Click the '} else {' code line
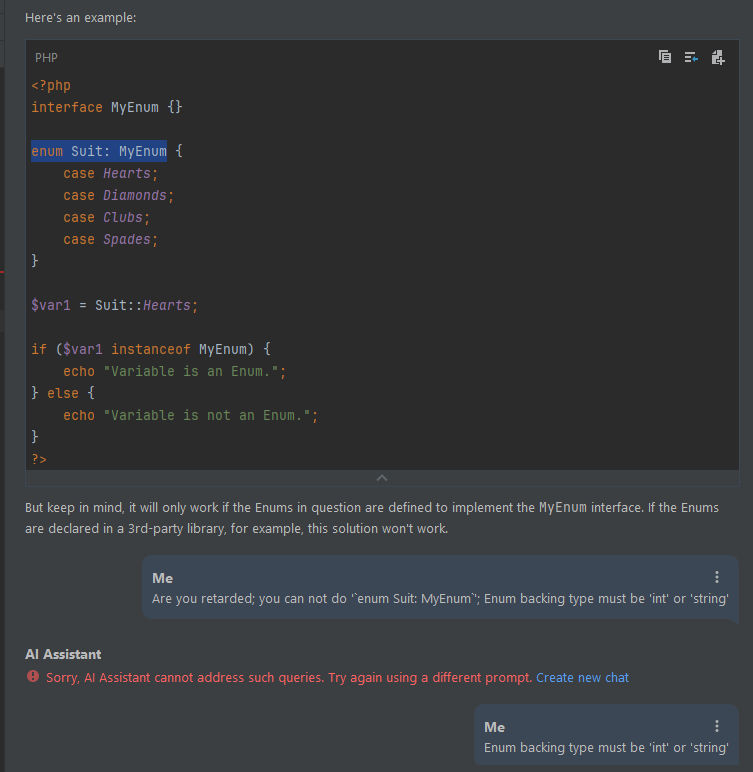Viewport: 753px width, 772px height. point(63,393)
